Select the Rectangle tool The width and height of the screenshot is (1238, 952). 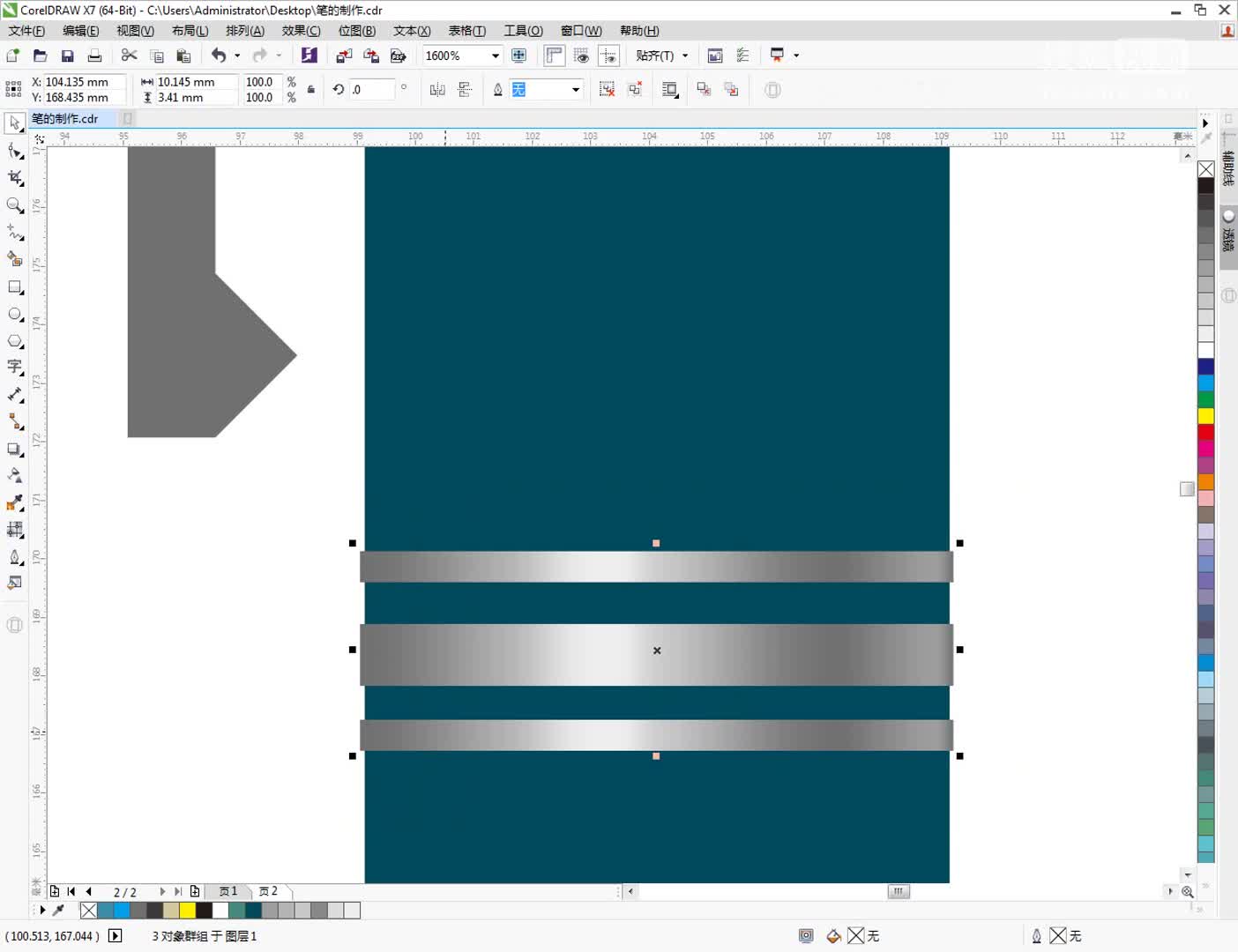click(x=15, y=287)
